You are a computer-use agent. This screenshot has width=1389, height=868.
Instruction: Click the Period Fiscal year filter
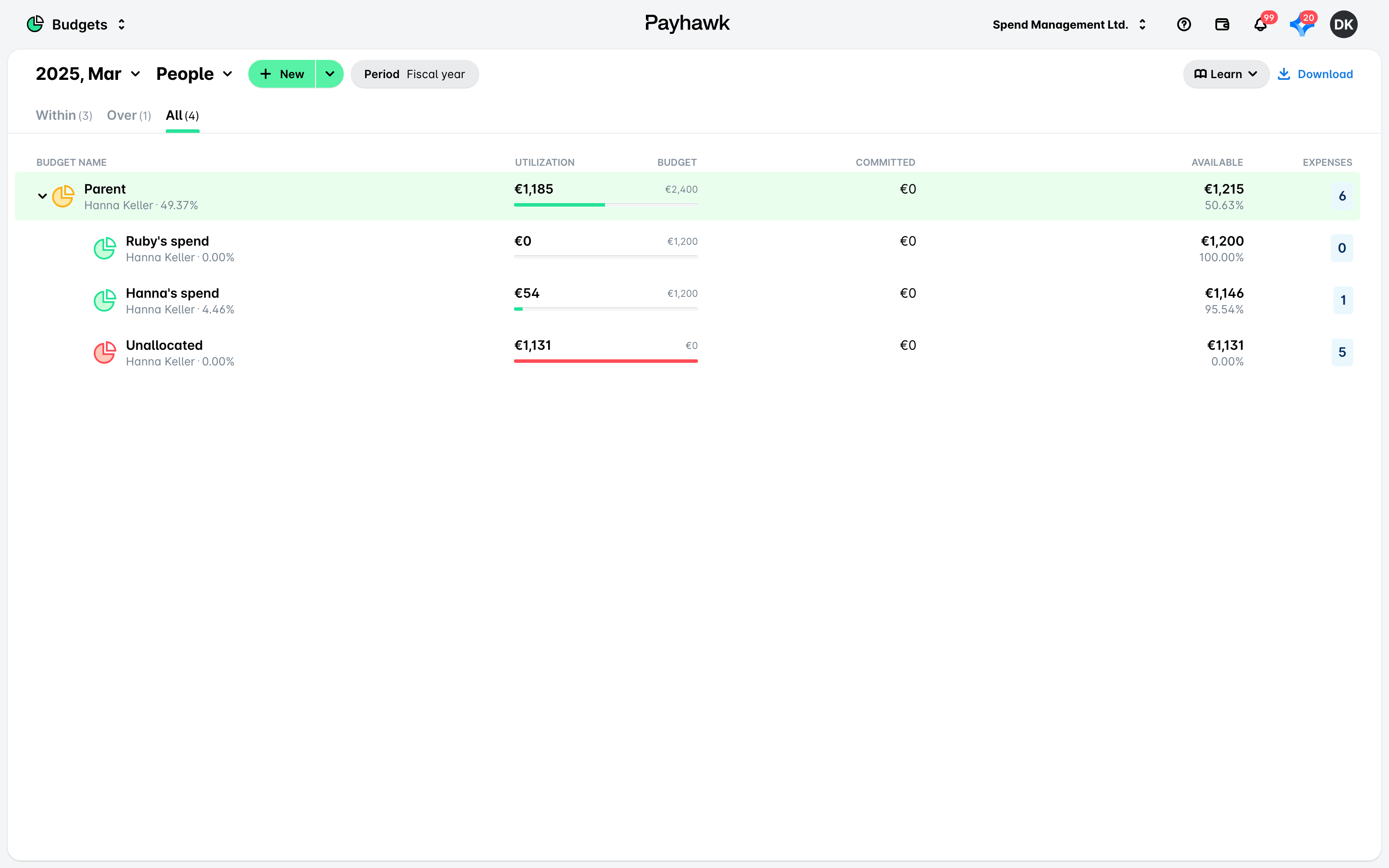[x=415, y=74]
